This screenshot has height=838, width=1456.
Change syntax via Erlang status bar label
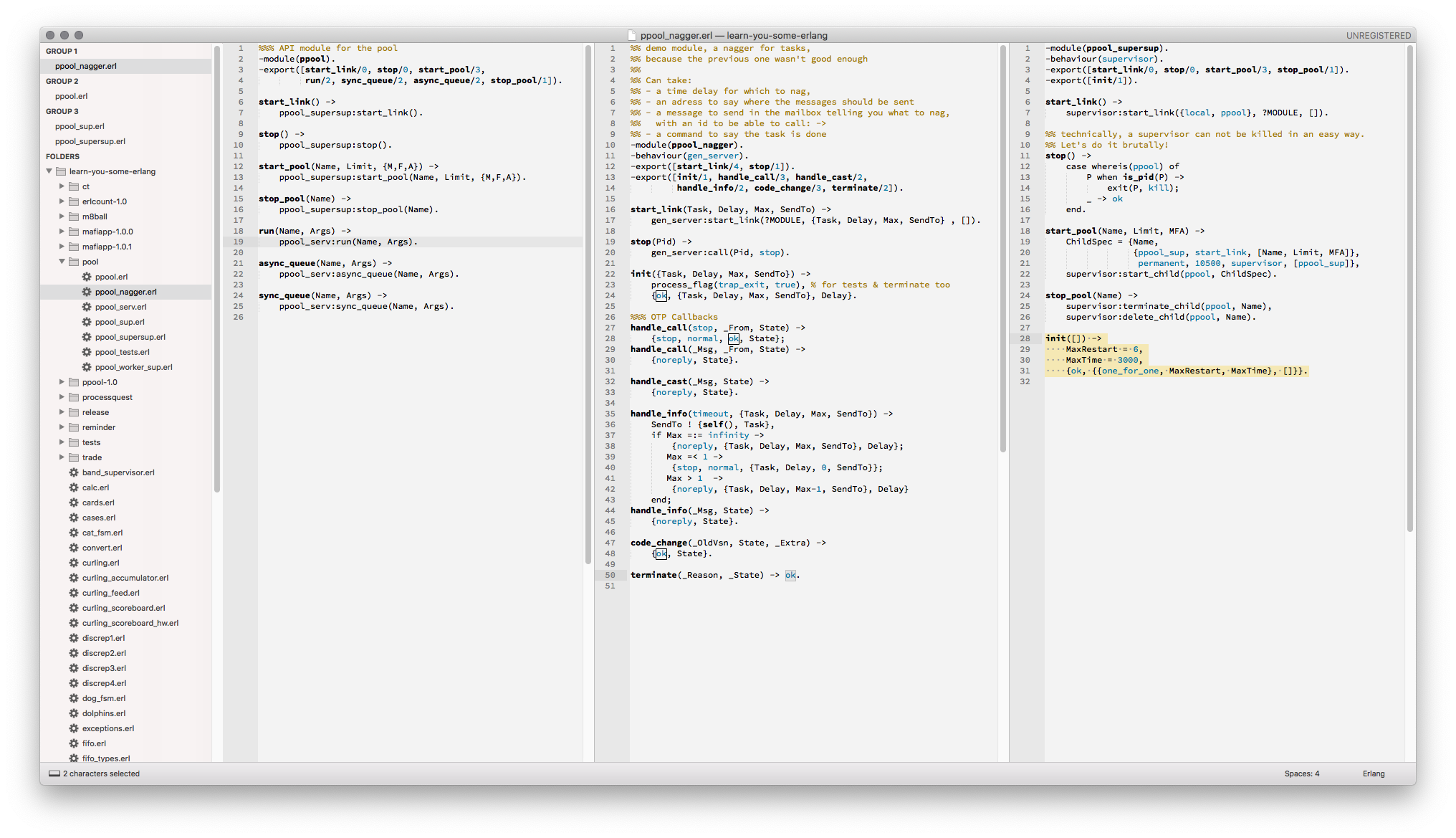pos(1373,773)
